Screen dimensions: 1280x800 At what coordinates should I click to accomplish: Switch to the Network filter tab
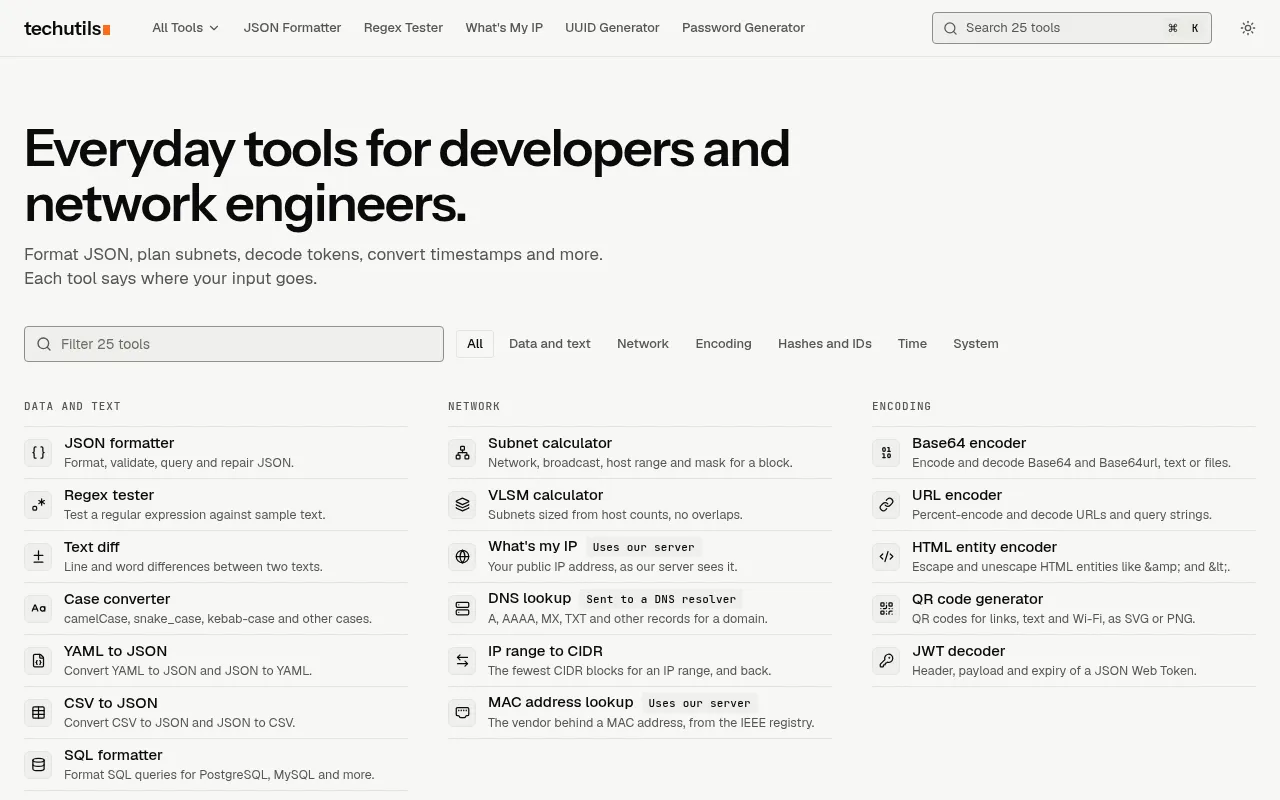[x=643, y=344]
